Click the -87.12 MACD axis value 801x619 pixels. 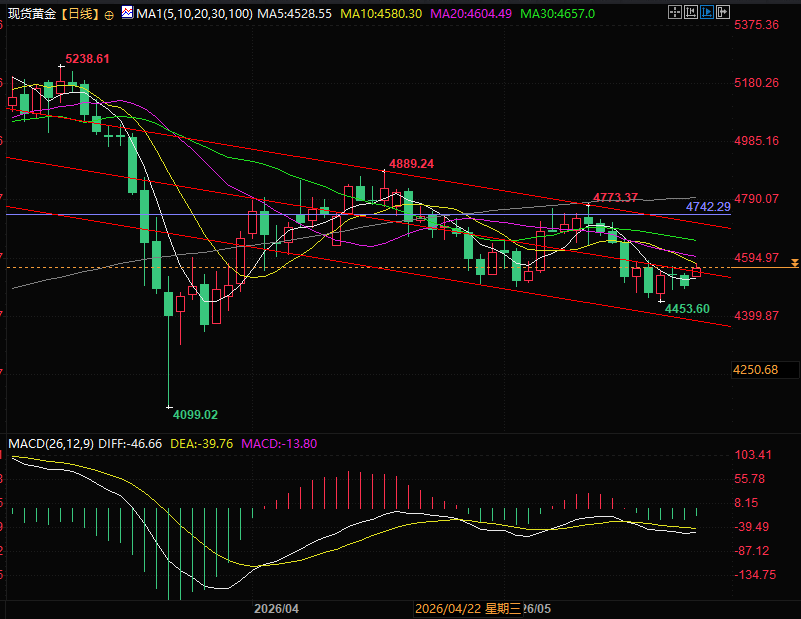(751, 551)
